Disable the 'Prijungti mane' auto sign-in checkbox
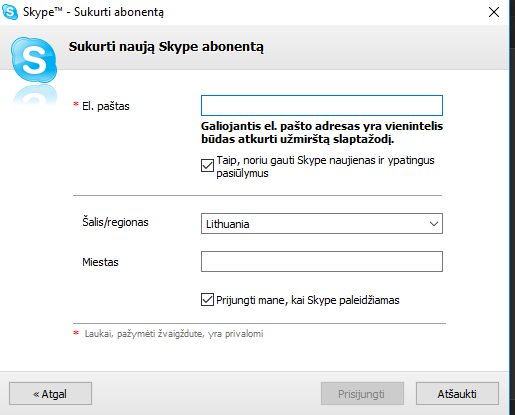515x415 pixels. tap(207, 299)
